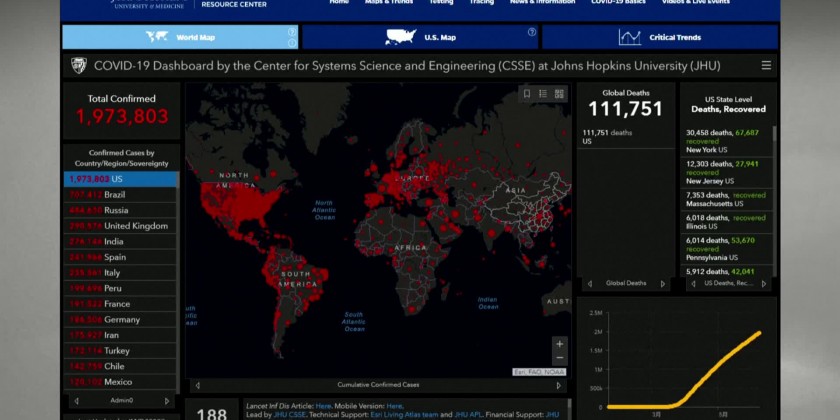Go to next page of Admin0 list

[167, 400]
